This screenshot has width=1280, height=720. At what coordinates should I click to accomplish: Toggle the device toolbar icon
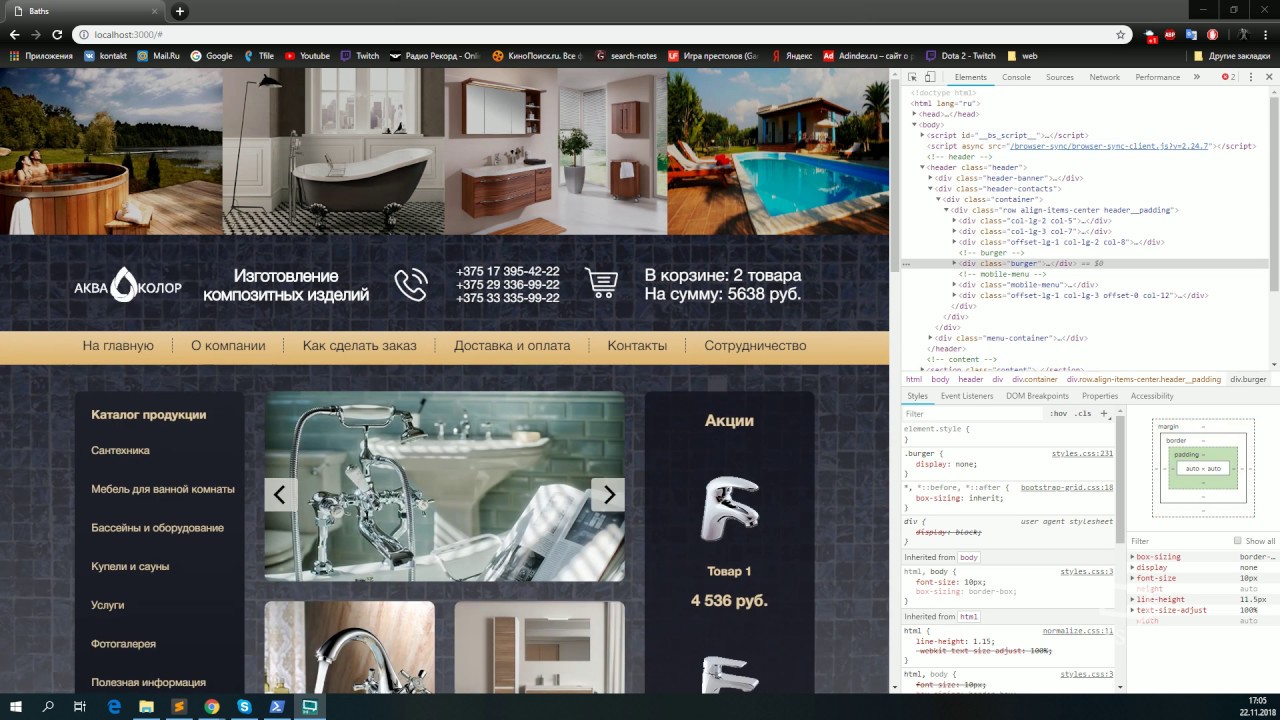point(929,77)
